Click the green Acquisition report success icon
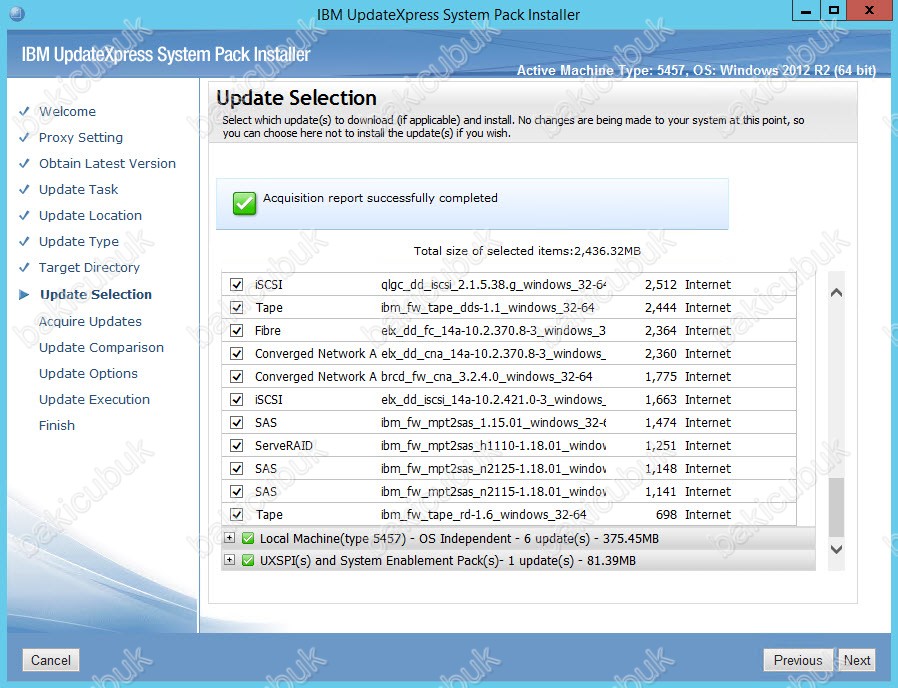Screen dimensions: 898x688 point(245,203)
